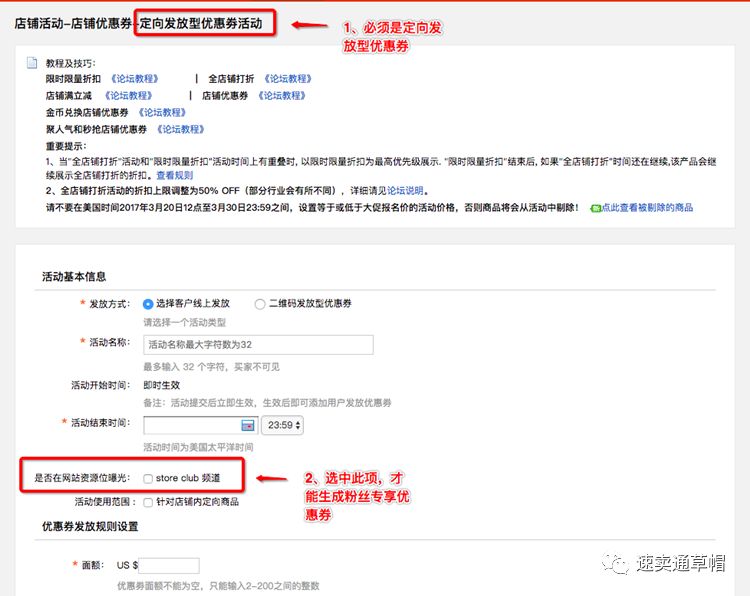The image size is (750, 596).
Task: Select 二维码发放型优惠券 radio option
Action: tap(260, 303)
